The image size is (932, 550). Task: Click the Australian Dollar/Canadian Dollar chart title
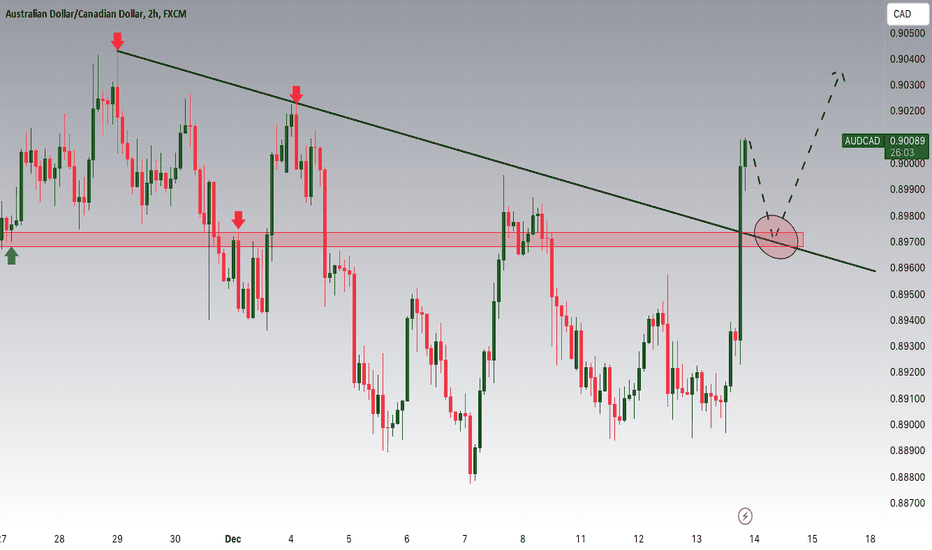(x=96, y=13)
